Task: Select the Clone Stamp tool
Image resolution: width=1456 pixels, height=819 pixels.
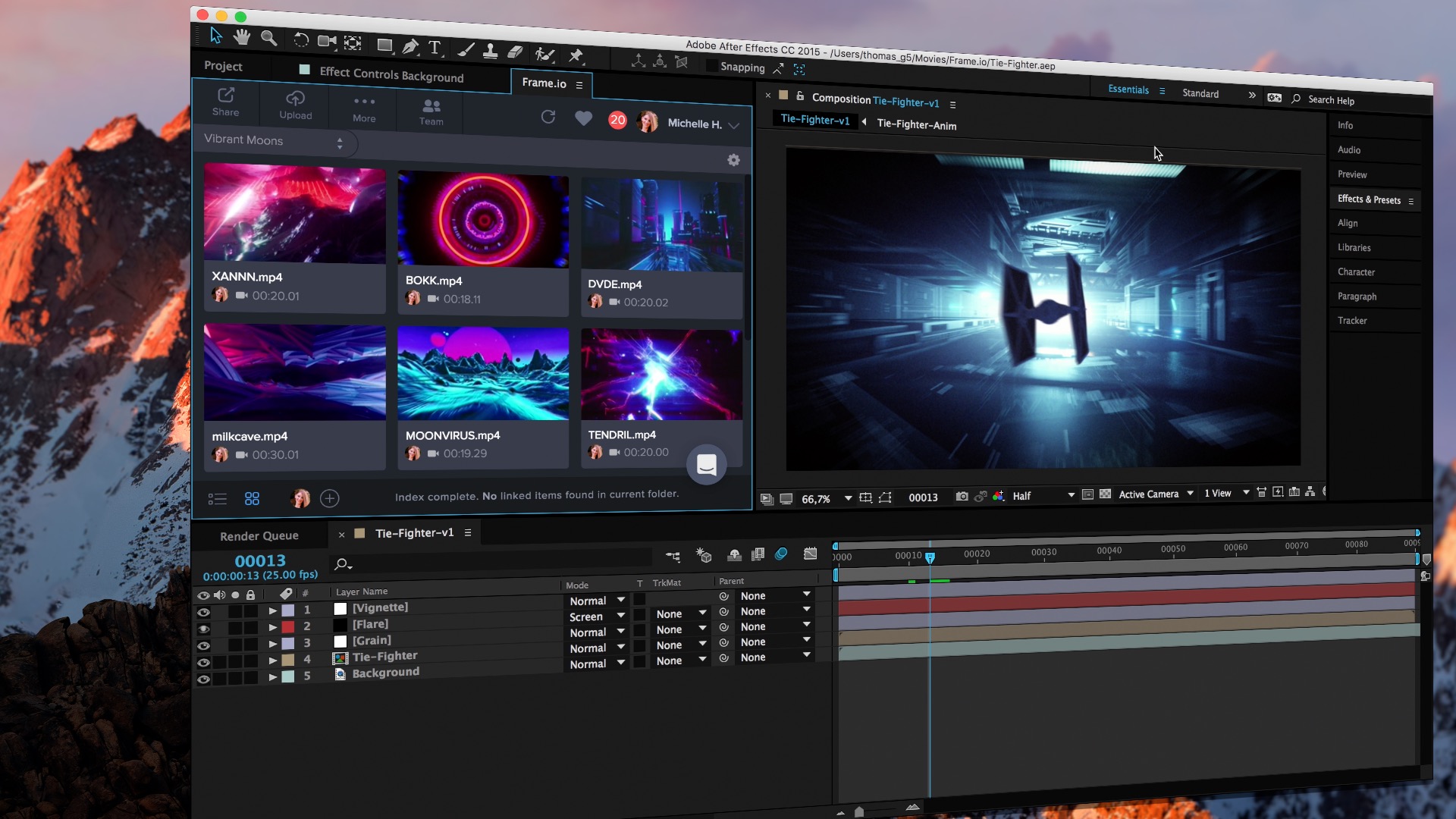Action: click(491, 51)
